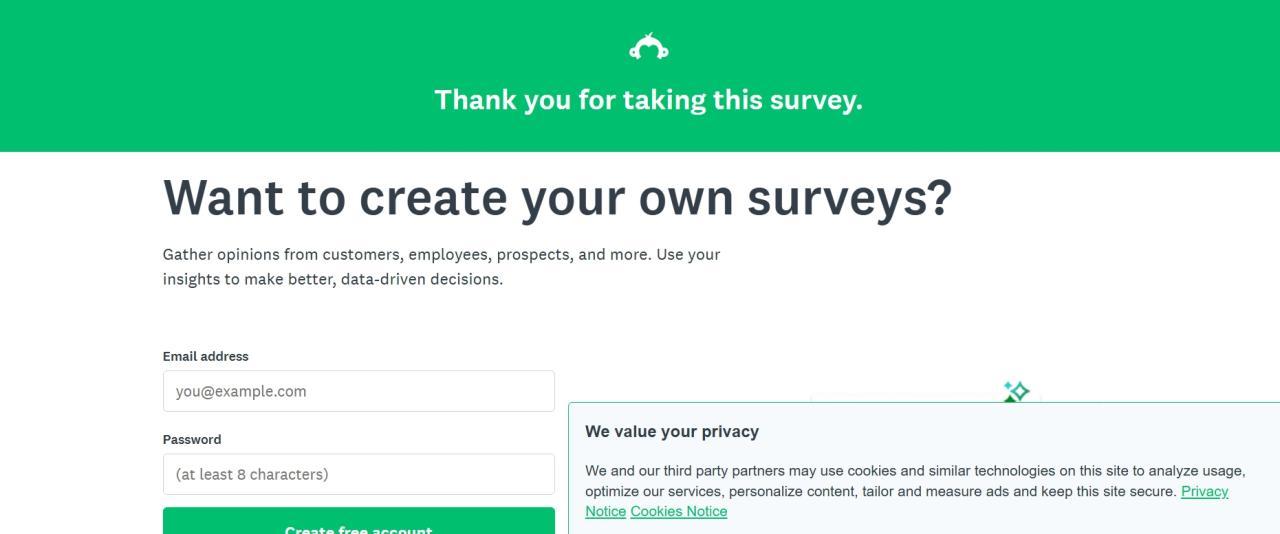Click the word 'surveys?' in the large headline
1280x534 pixels.
click(849, 197)
